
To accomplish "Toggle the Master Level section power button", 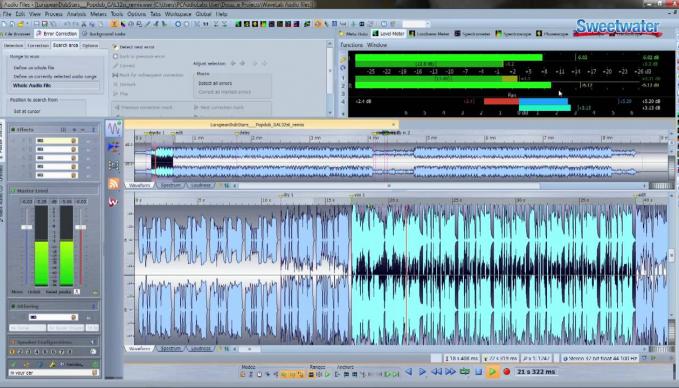I will (13, 191).
